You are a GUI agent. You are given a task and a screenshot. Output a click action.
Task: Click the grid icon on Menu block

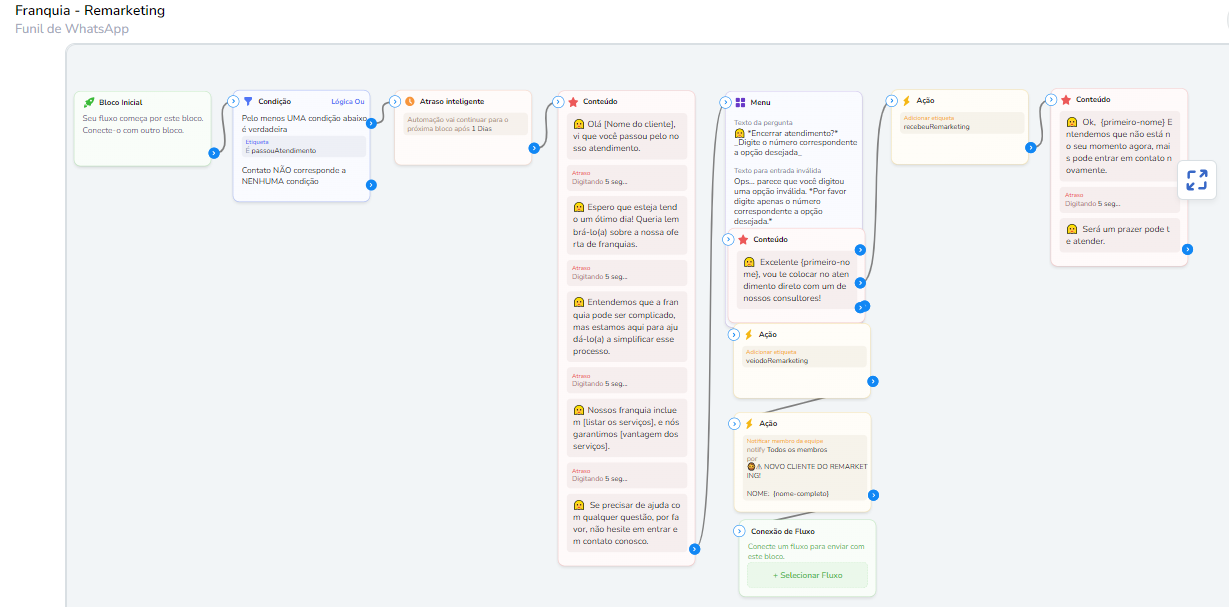tap(740, 102)
